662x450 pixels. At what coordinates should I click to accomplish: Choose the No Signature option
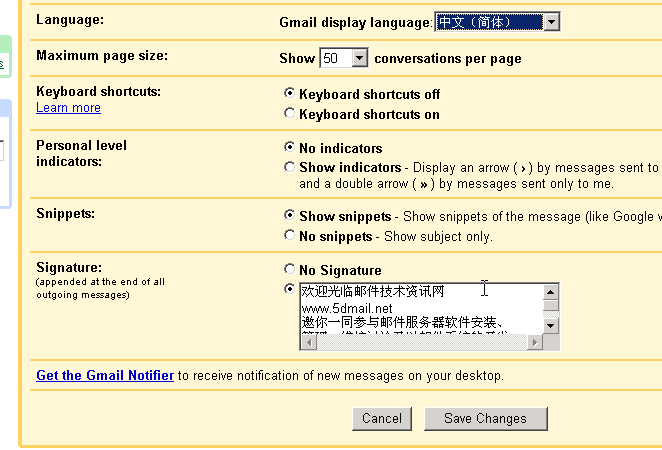click(x=289, y=268)
